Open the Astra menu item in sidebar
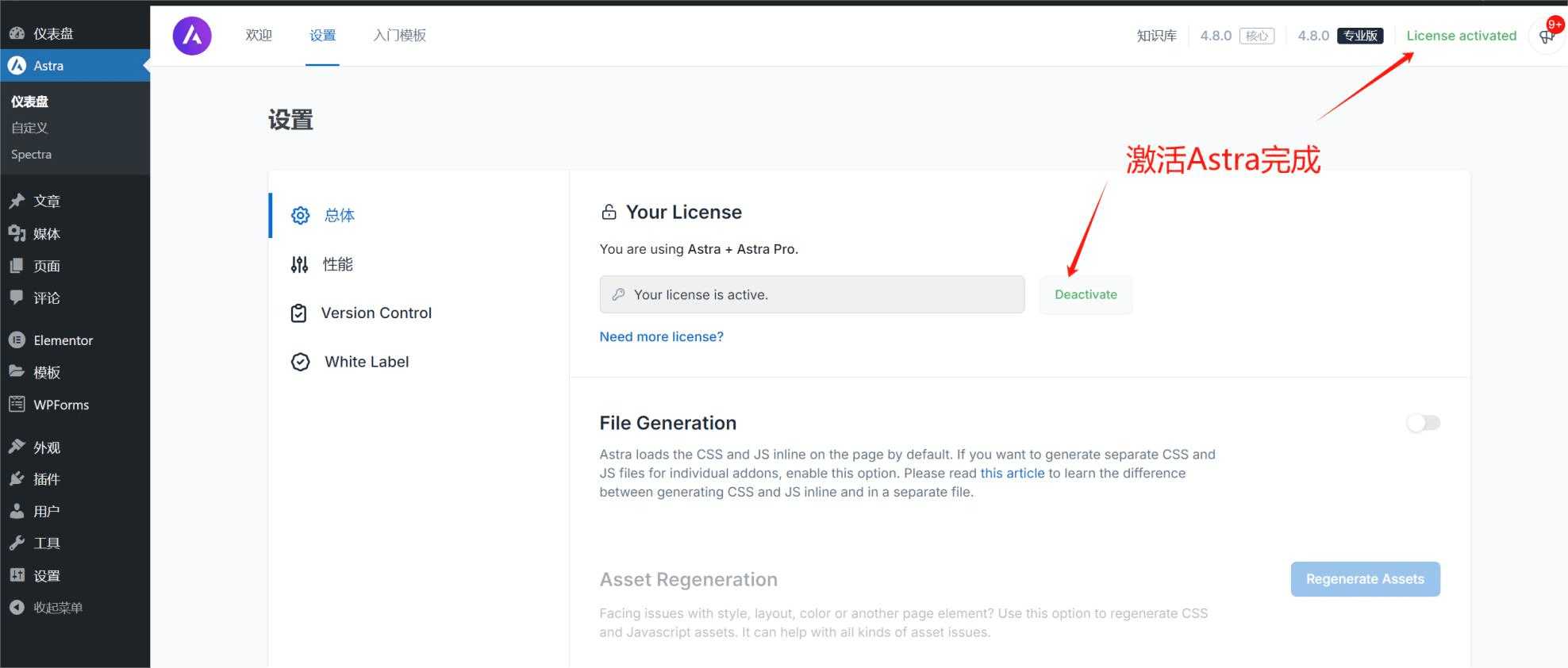This screenshot has width=1568, height=668. point(75,66)
